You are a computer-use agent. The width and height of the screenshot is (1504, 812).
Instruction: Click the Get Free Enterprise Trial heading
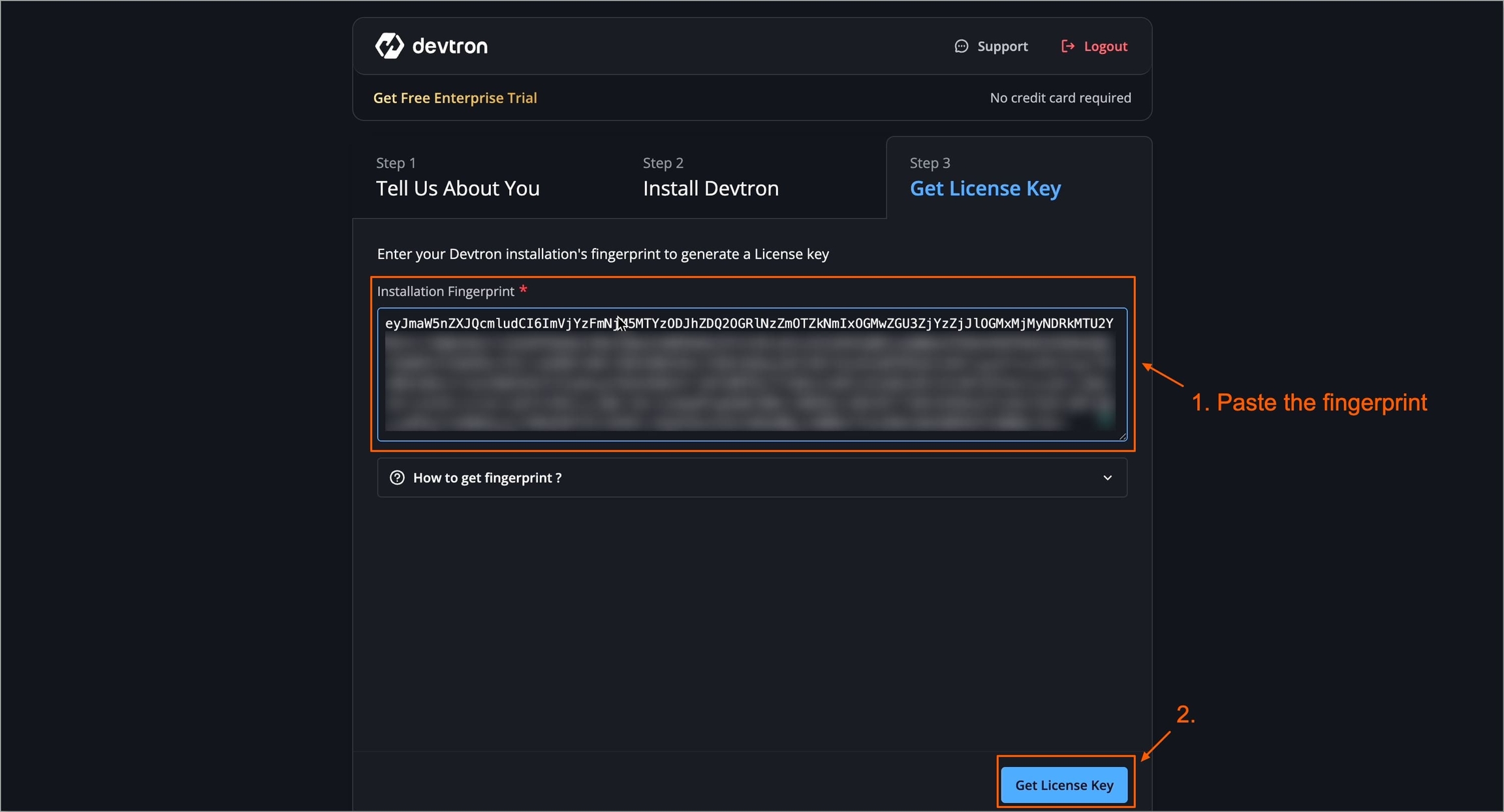tap(455, 98)
